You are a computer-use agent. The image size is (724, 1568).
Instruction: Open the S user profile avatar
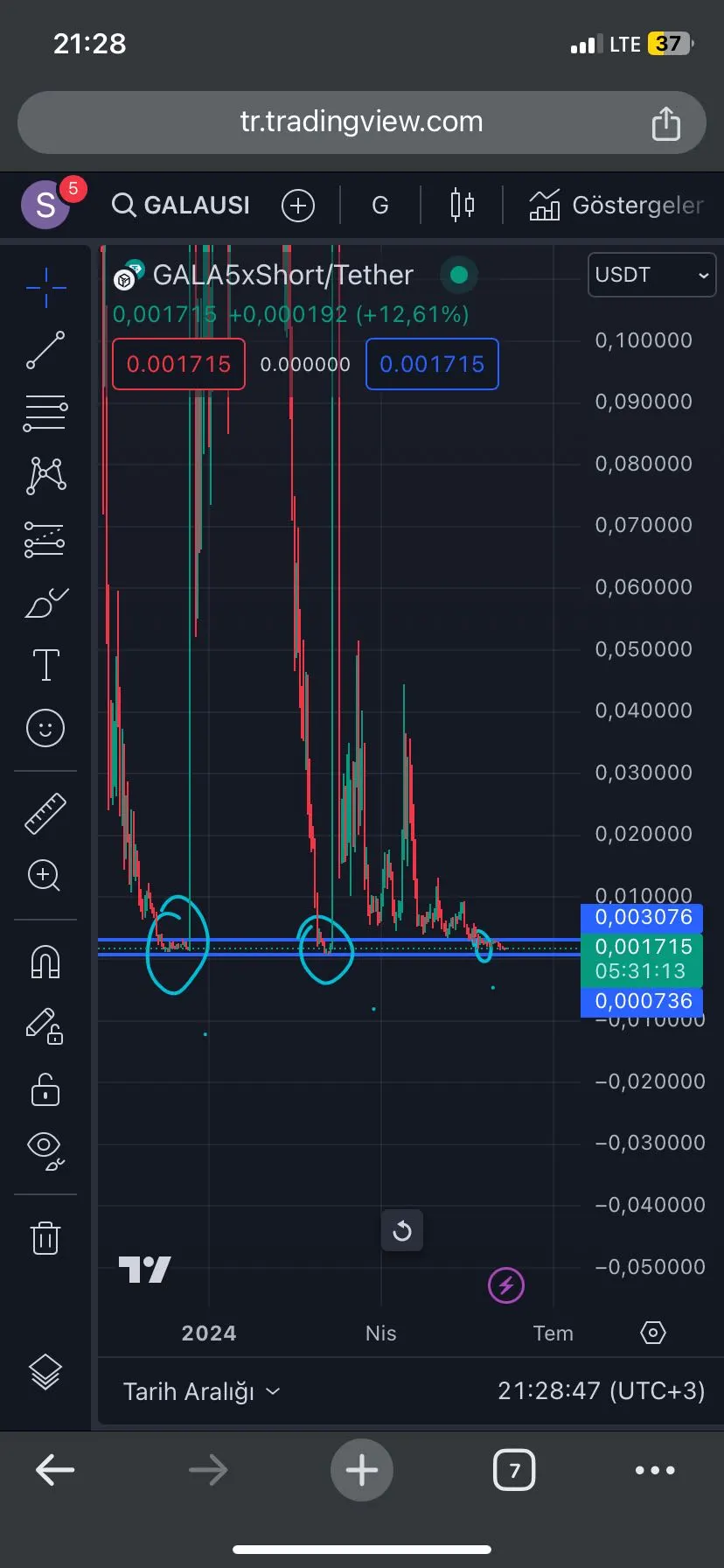pyautogui.click(x=45, y=206)
